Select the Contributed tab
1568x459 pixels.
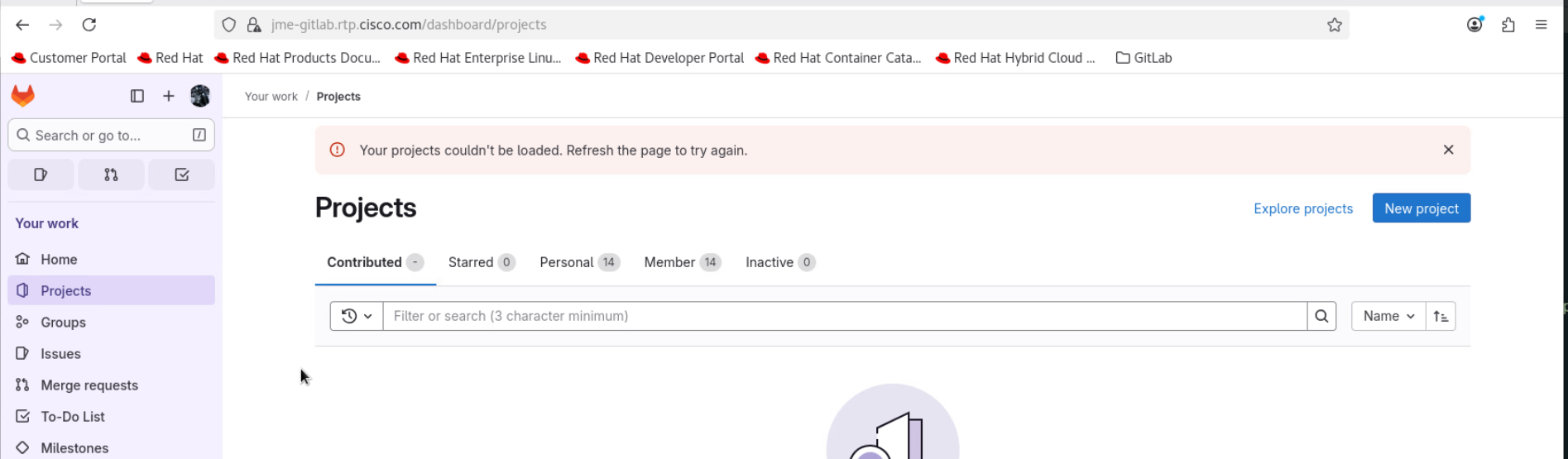pyautogui.click(x=376, y=262)
